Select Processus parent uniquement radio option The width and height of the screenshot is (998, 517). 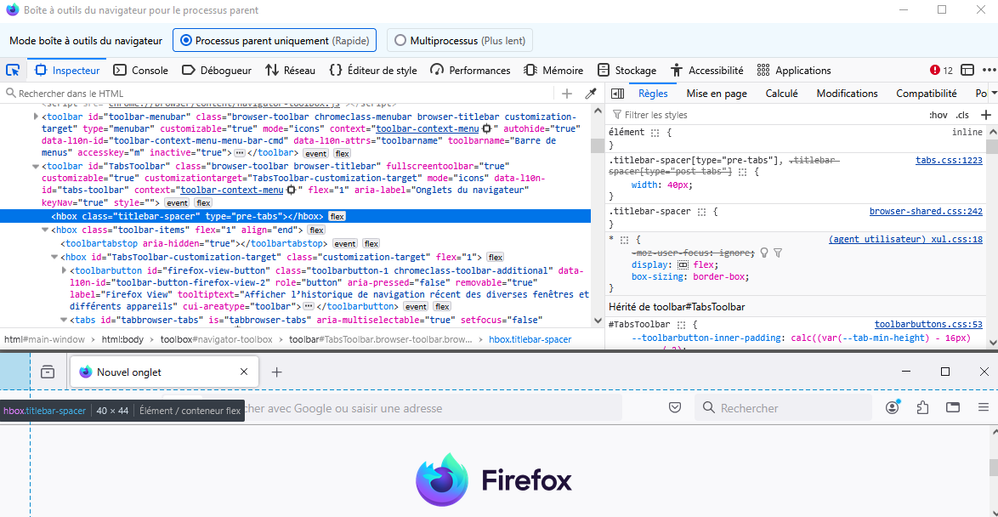coord(275,40)
